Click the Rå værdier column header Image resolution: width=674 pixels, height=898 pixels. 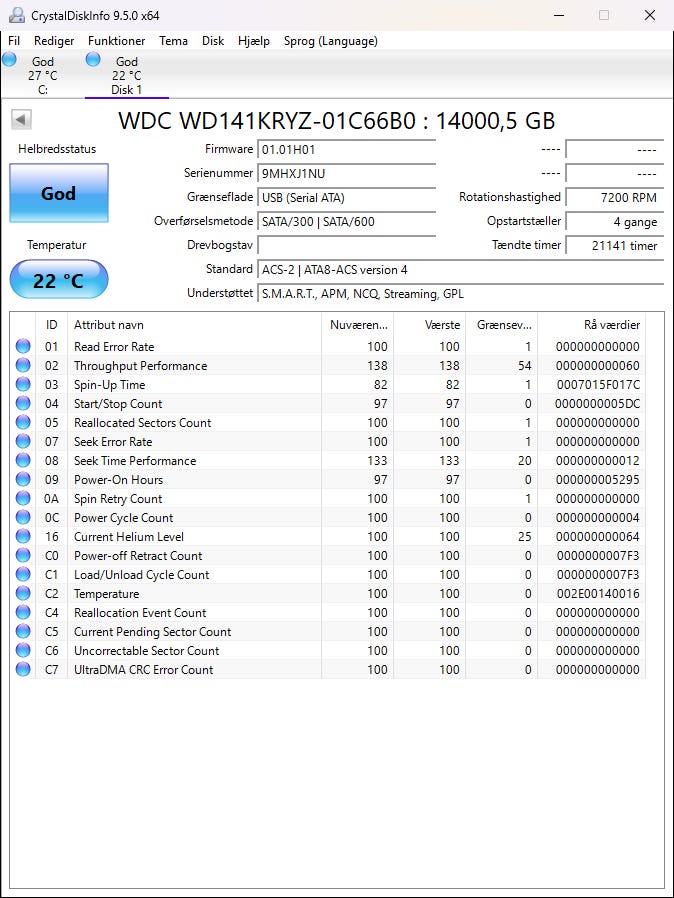(x=592, y=325)
